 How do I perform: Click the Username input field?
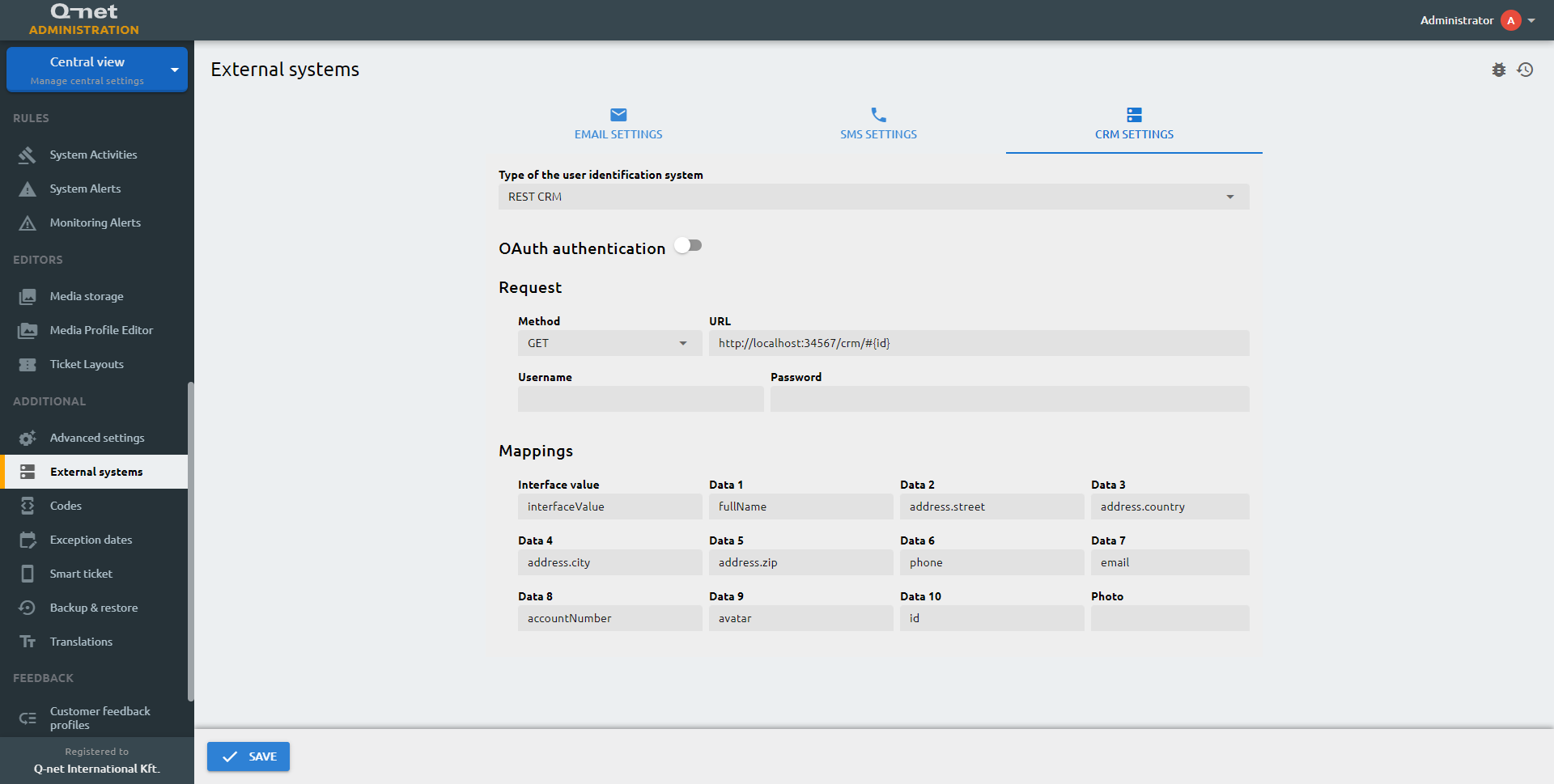coord(641,399)
